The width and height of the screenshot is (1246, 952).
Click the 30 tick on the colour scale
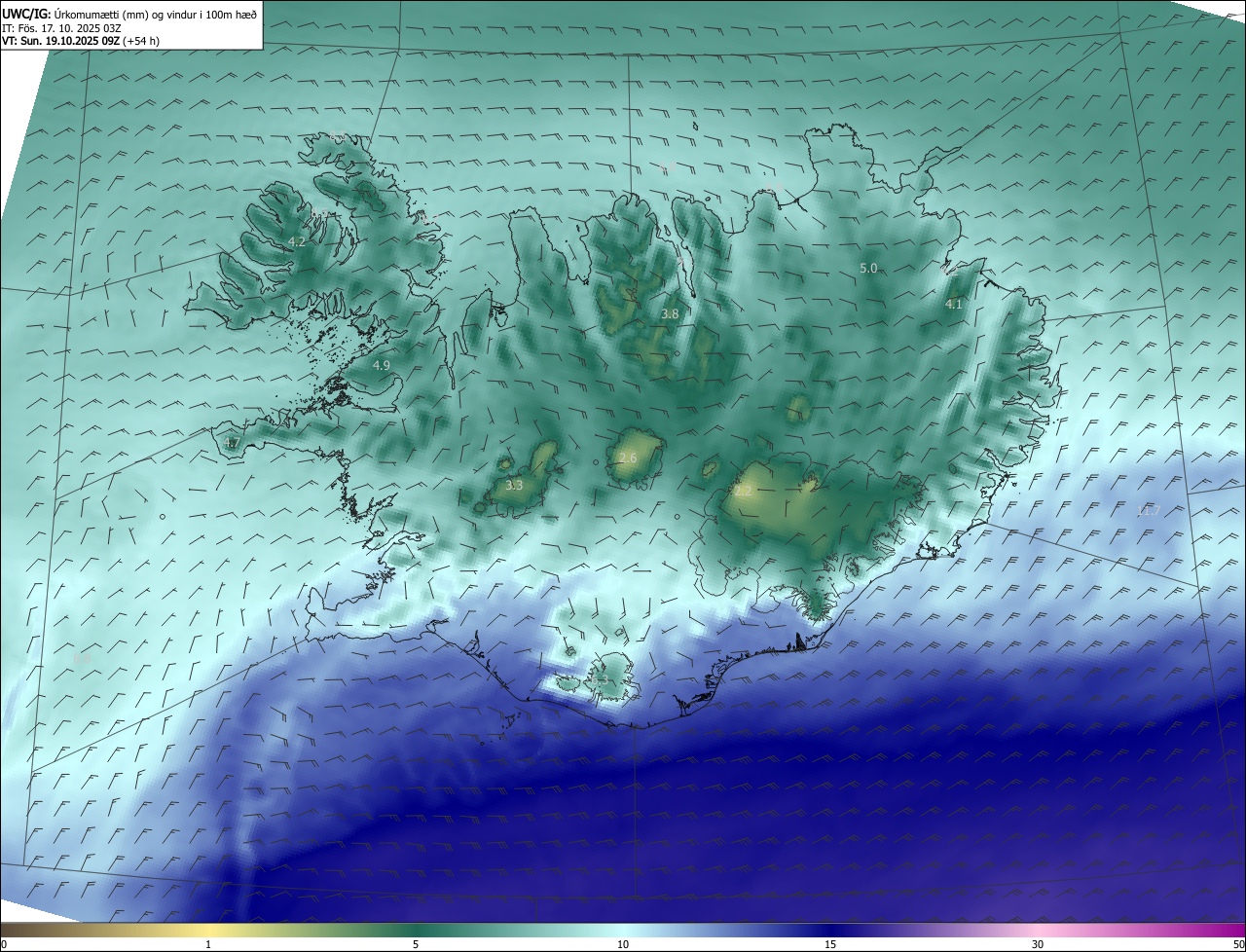pos(1038,944)
